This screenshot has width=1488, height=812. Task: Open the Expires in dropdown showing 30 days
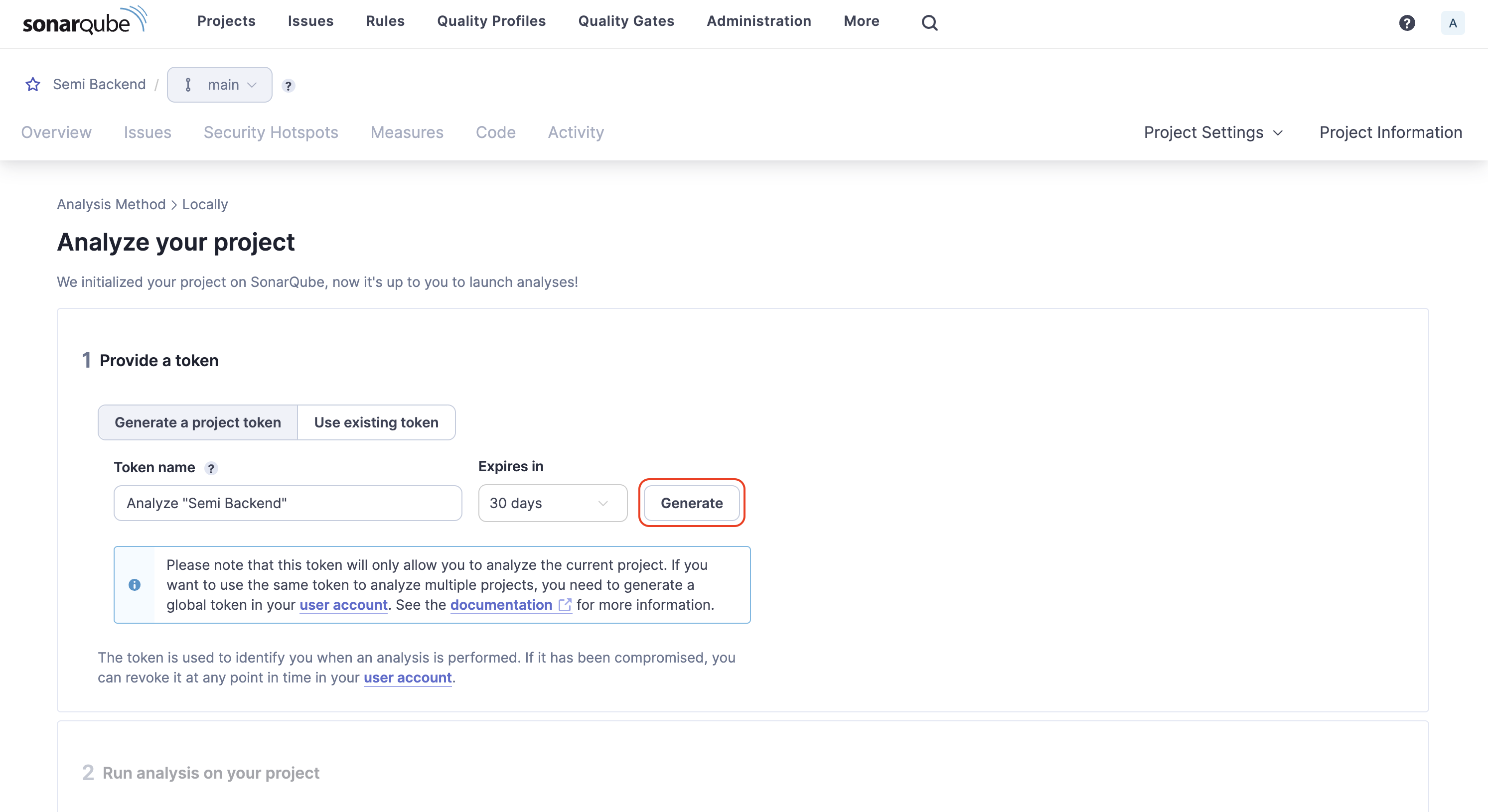[x=552, y=503]
